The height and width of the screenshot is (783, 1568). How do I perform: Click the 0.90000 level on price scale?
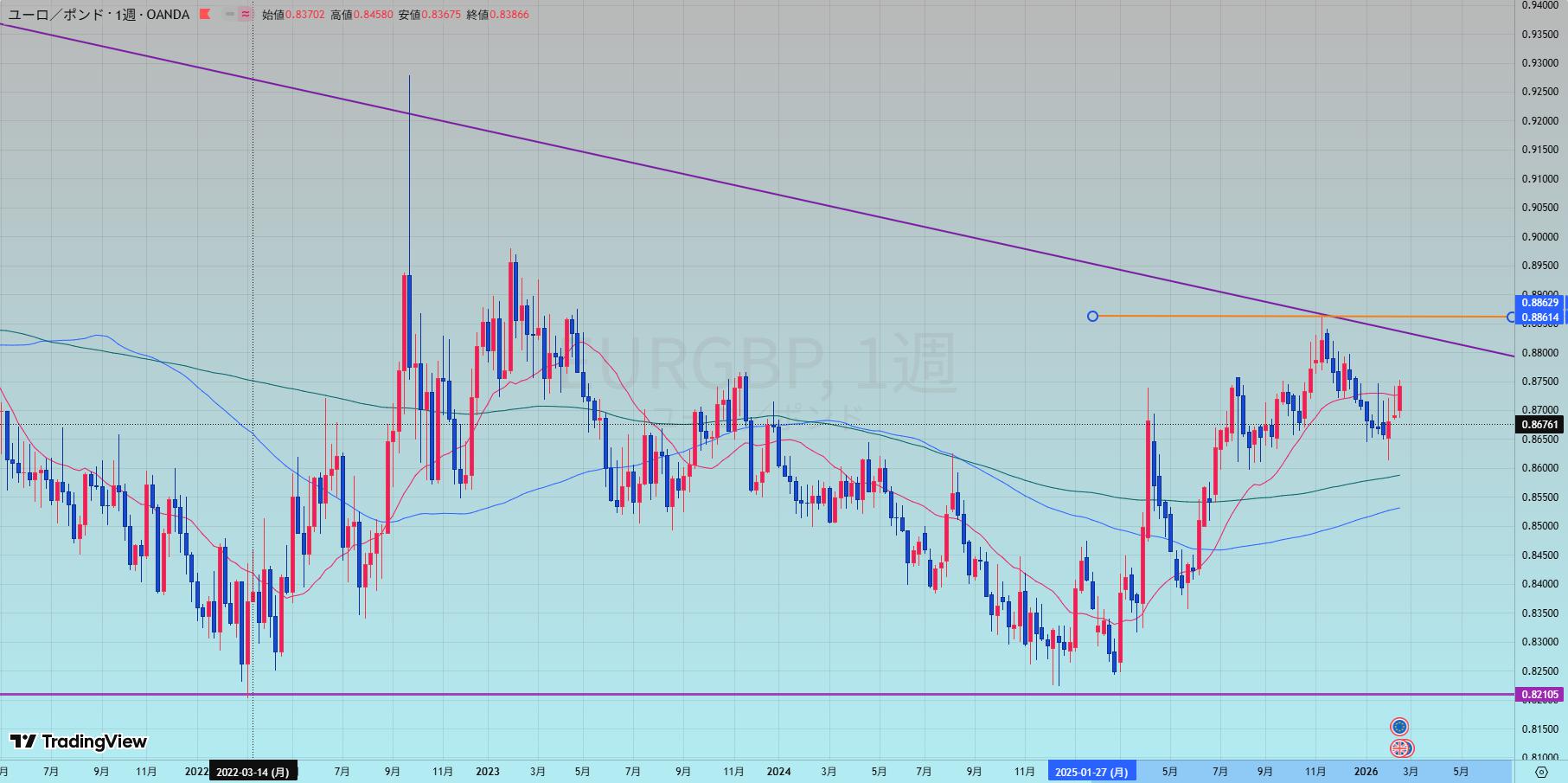click(x=1539, y=237)
